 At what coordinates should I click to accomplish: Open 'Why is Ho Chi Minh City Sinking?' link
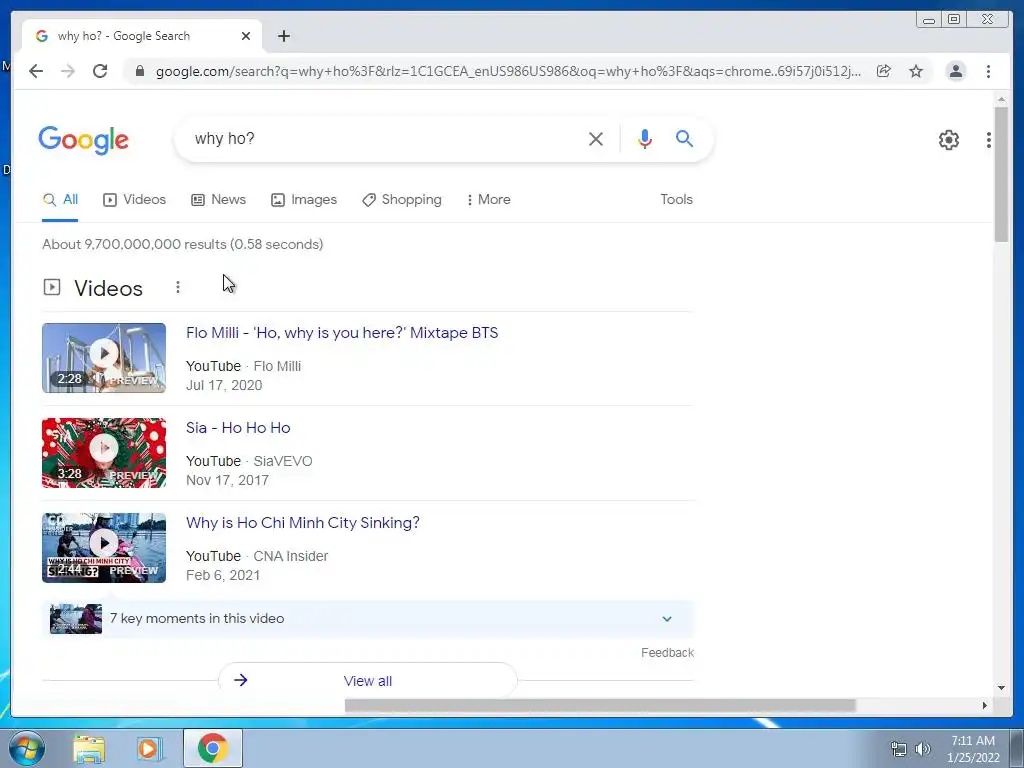303,523
